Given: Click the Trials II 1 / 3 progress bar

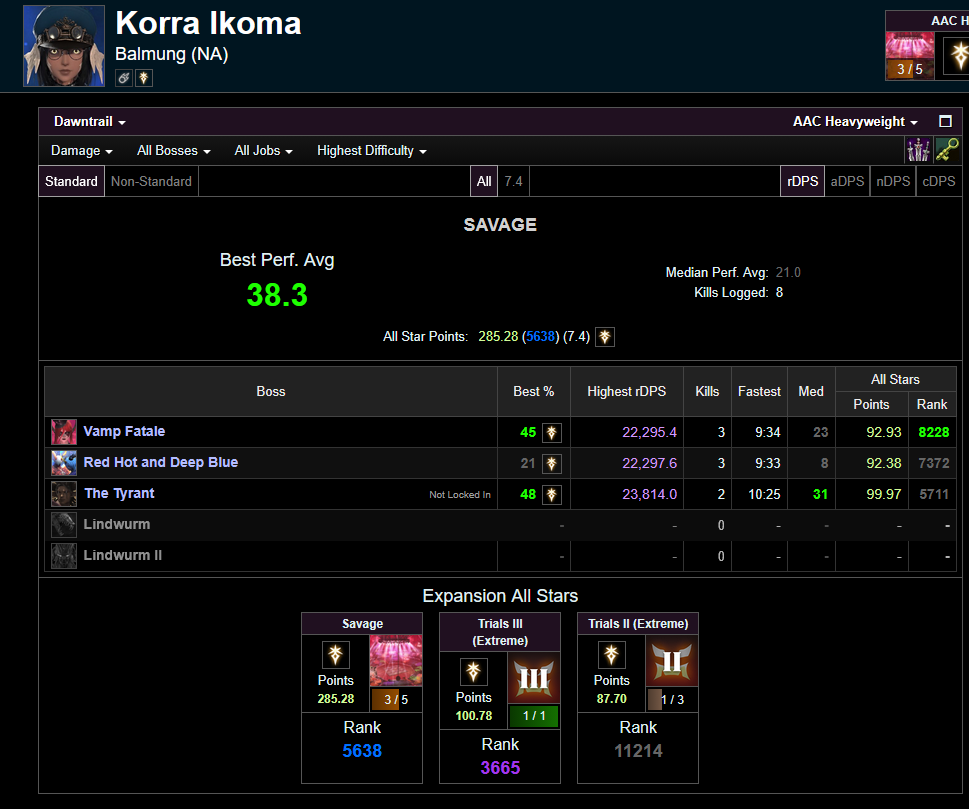Looking at the screenshot, I should coord(672,700).
